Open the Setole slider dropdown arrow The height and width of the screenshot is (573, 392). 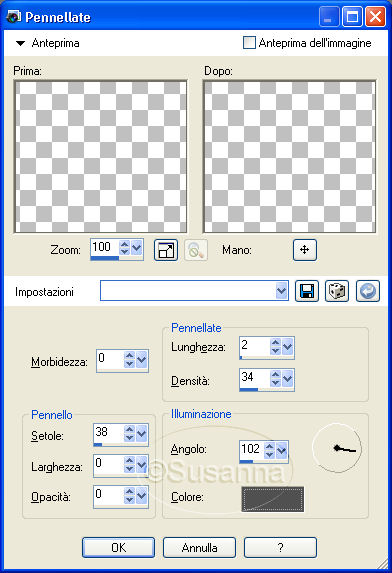142,433
